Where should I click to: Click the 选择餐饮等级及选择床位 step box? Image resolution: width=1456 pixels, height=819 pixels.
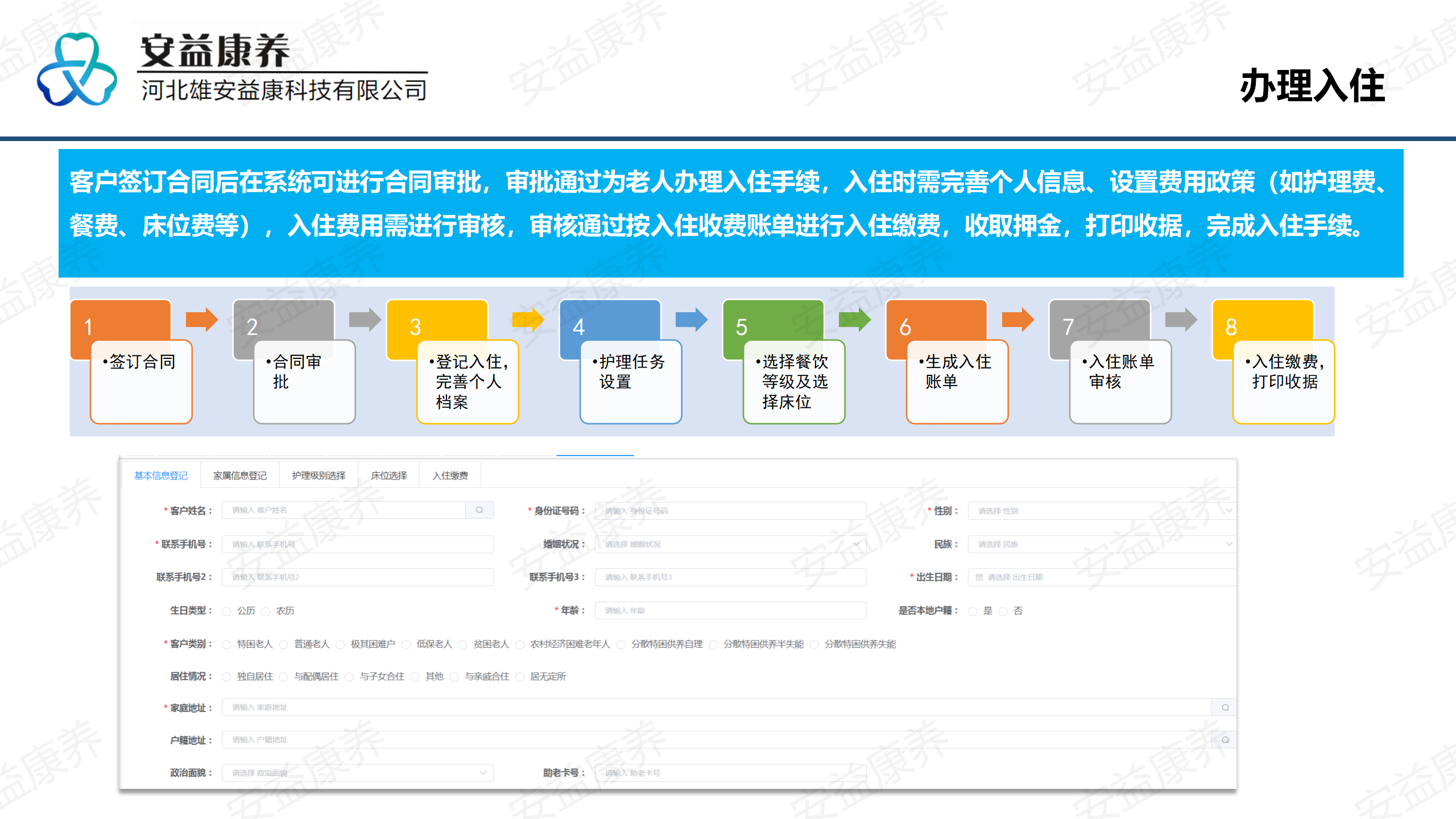coord(794,382)
